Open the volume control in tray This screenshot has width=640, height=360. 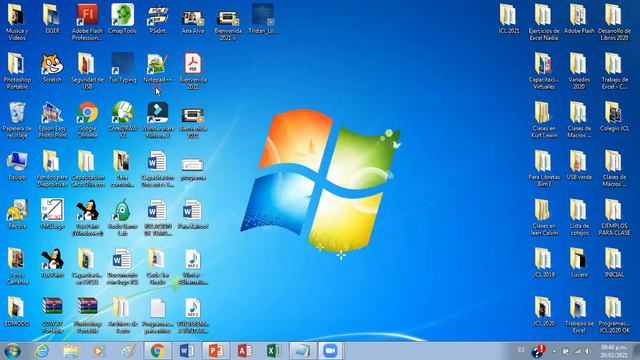pos(588,351)
